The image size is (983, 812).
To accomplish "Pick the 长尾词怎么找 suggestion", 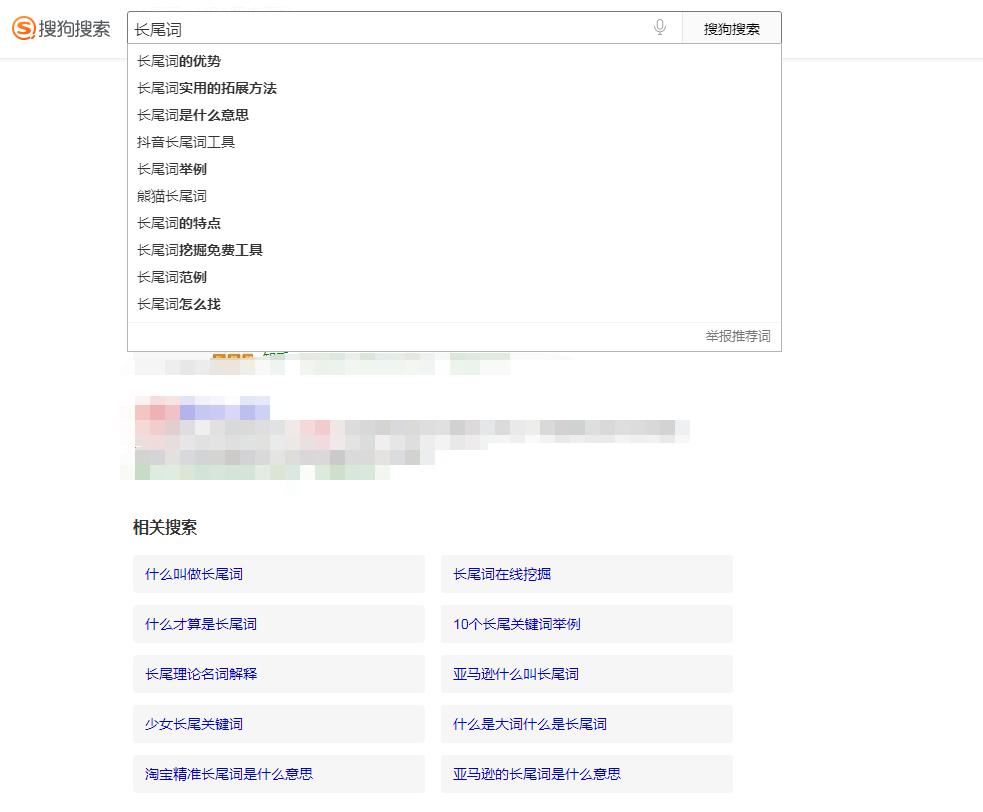I will [178, 304].
